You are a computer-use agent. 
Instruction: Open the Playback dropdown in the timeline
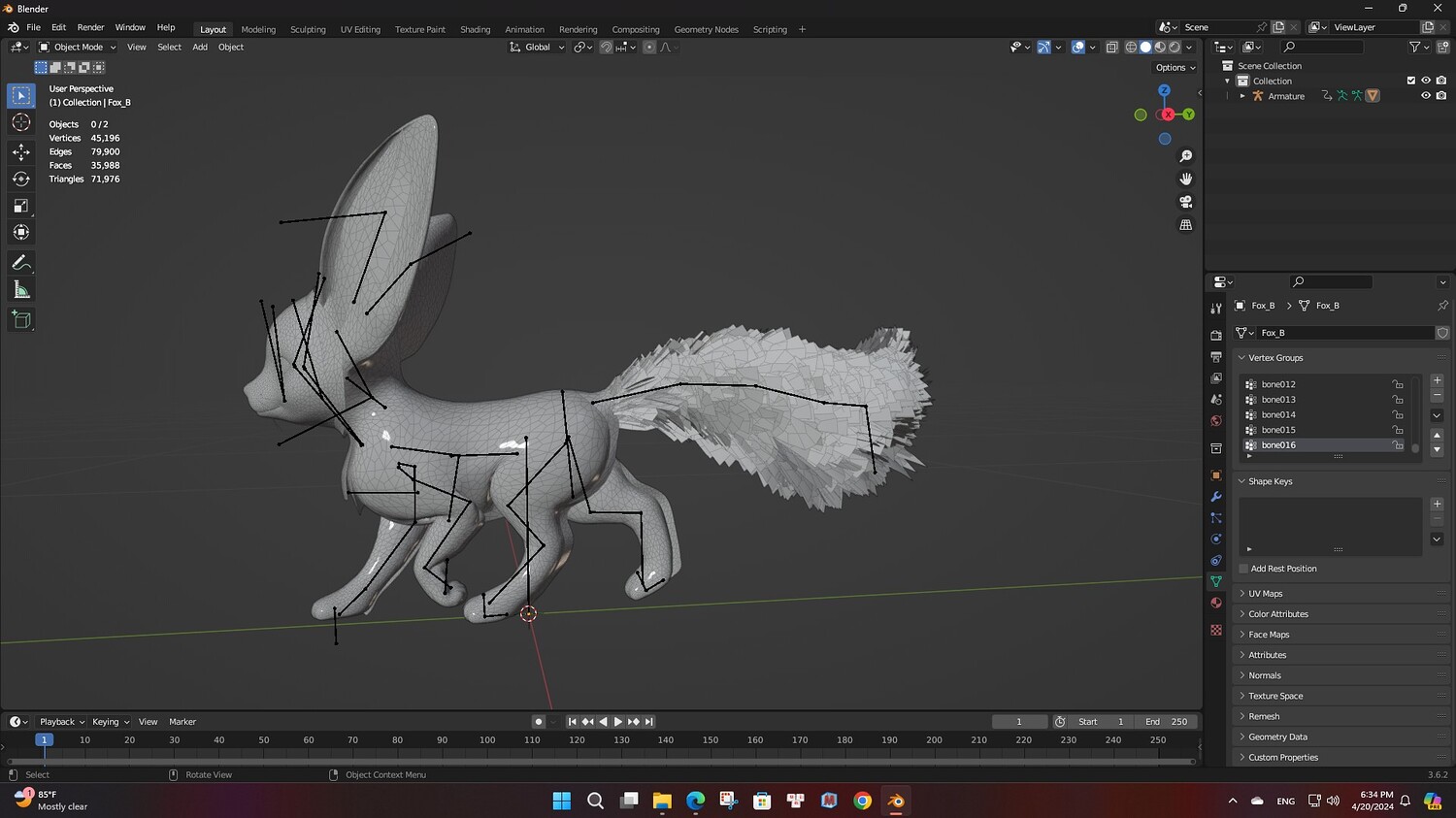point(61,722)
